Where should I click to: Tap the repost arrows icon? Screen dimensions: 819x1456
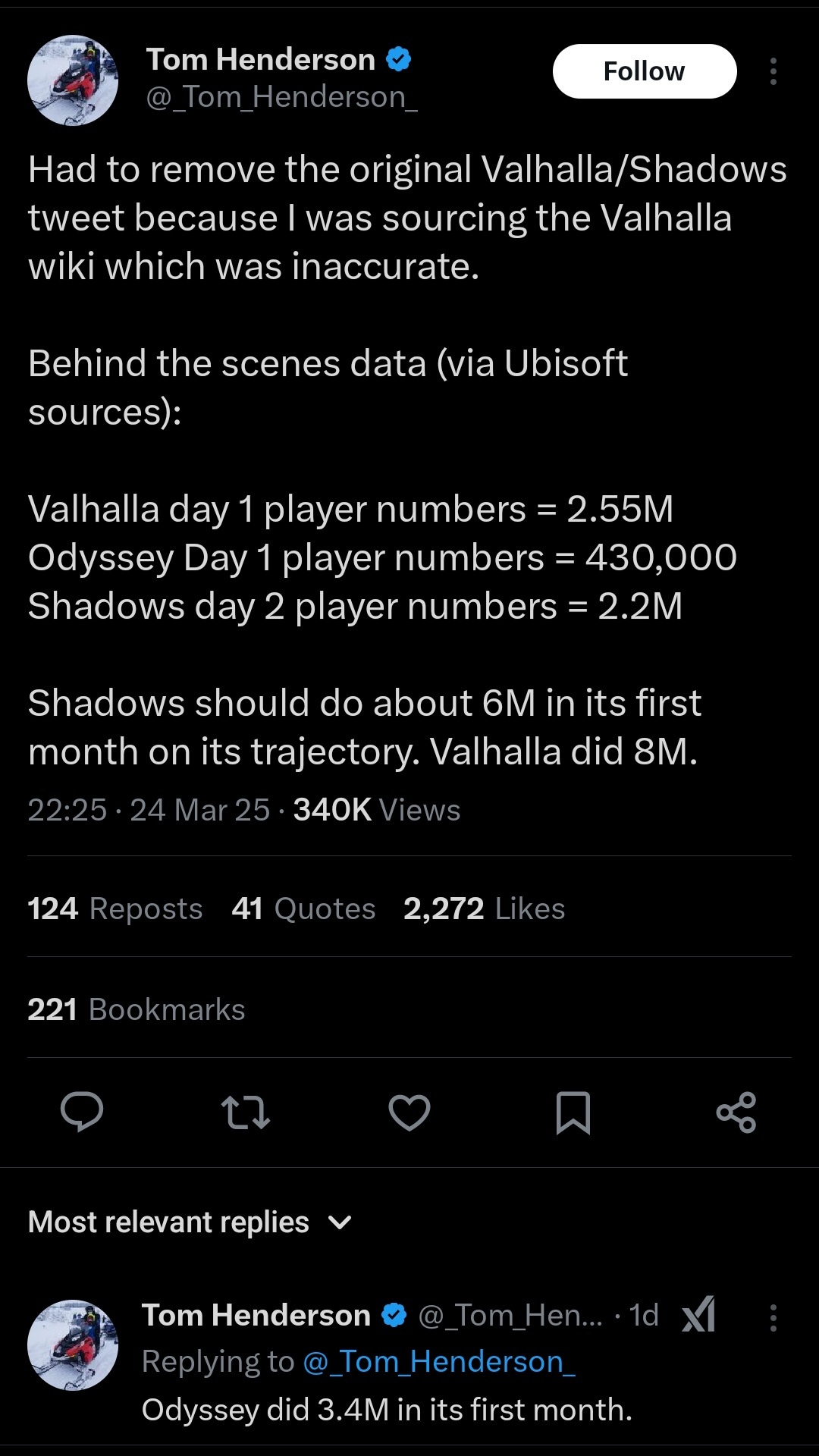click(x=246, y=1112)
